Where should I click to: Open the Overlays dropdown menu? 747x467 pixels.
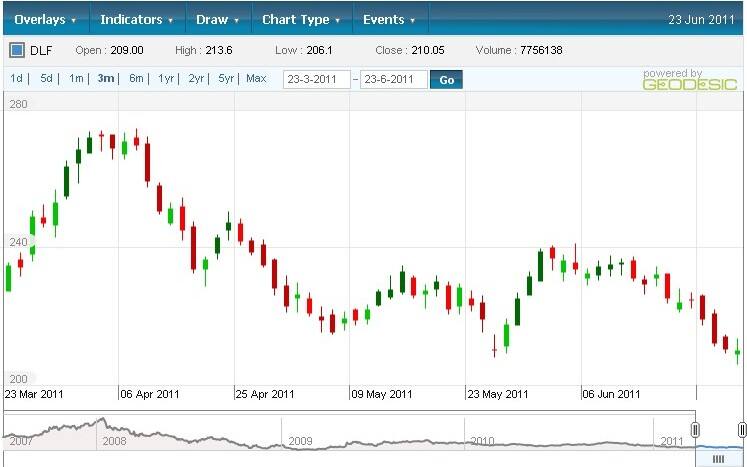45,20
